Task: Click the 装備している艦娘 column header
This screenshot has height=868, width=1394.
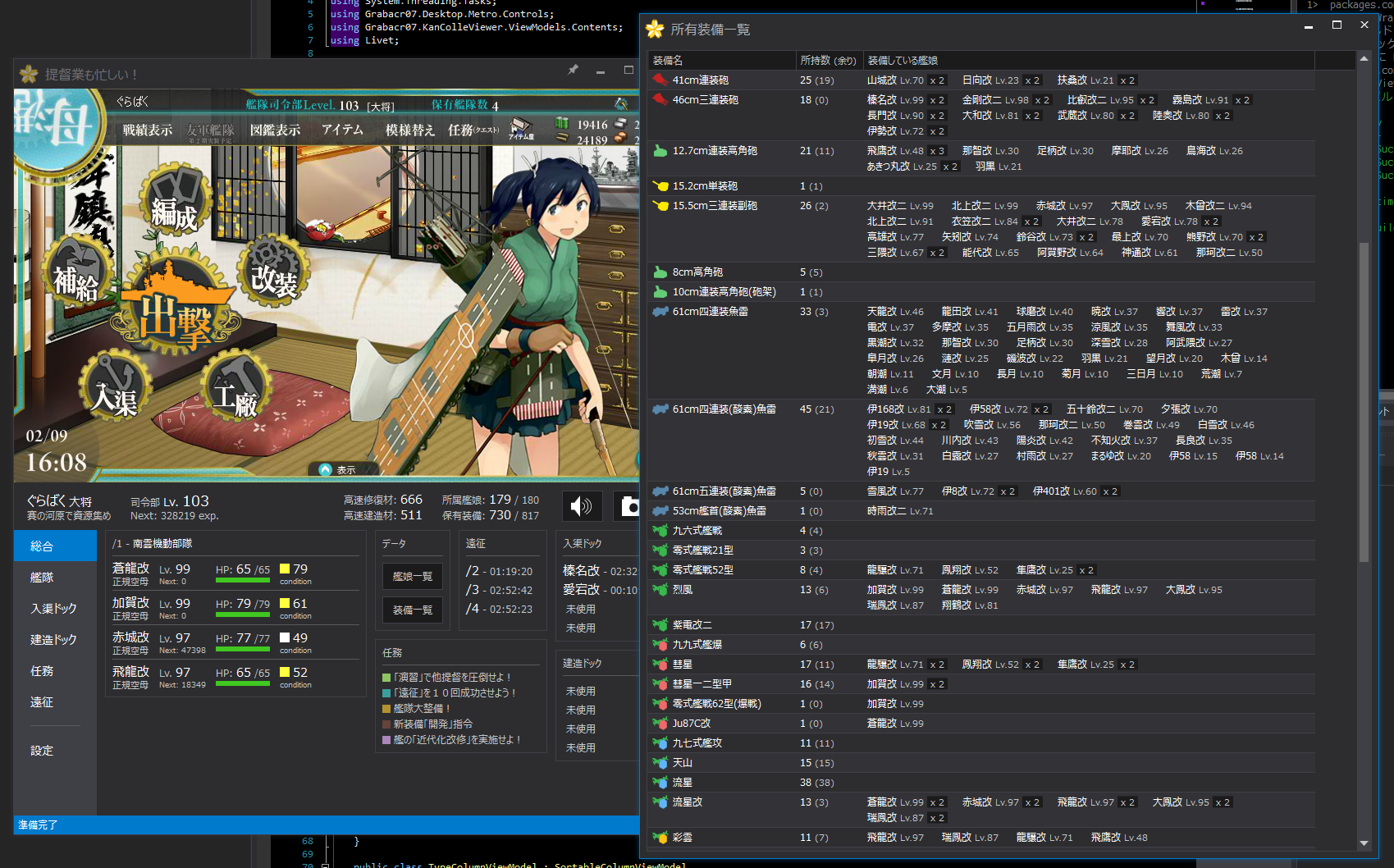Action: click(x=1089, y=61)
